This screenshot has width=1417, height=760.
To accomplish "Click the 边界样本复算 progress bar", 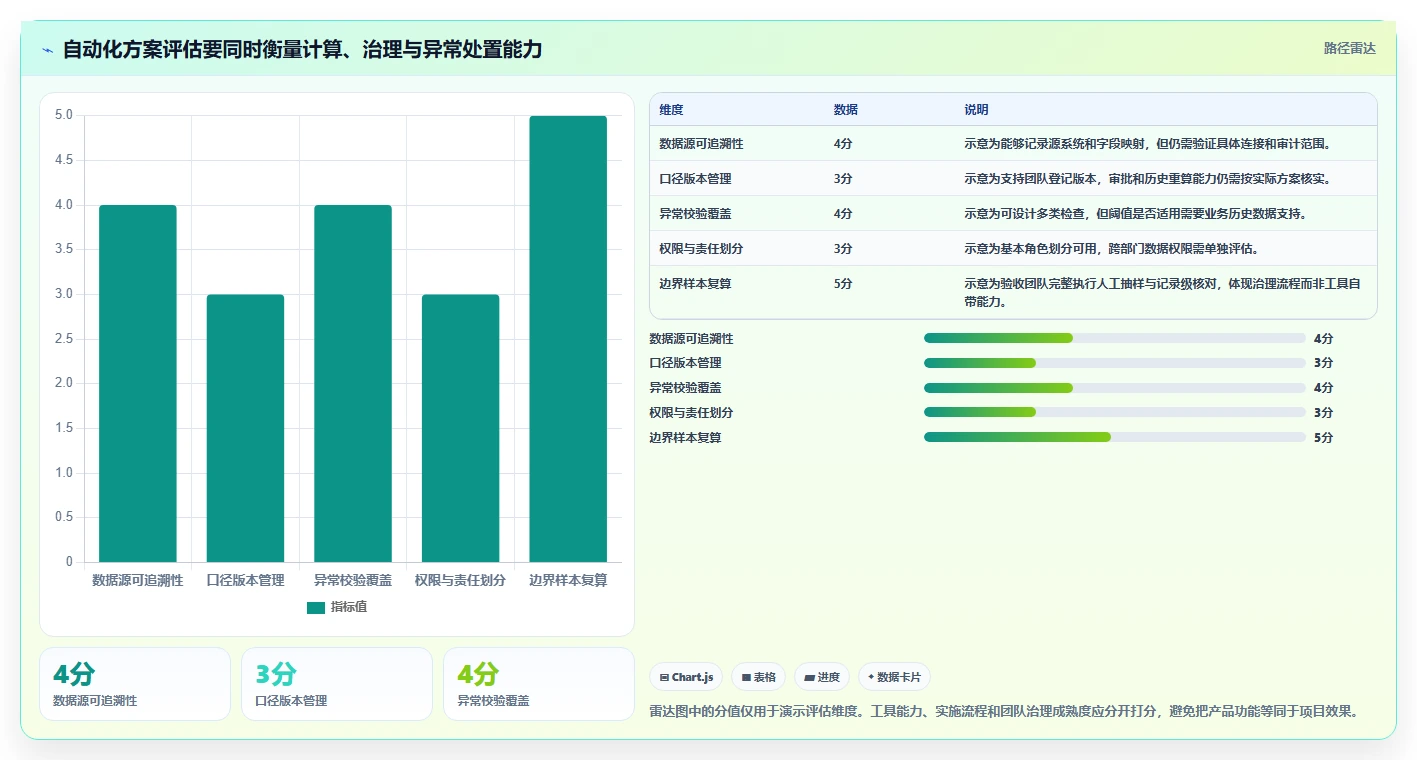I will pyautogui.click(x=1115, y=437).
